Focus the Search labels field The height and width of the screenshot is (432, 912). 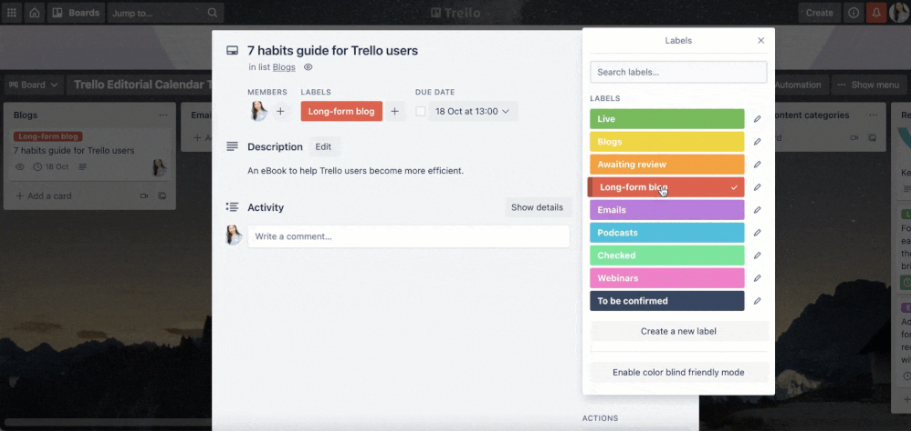678,72
